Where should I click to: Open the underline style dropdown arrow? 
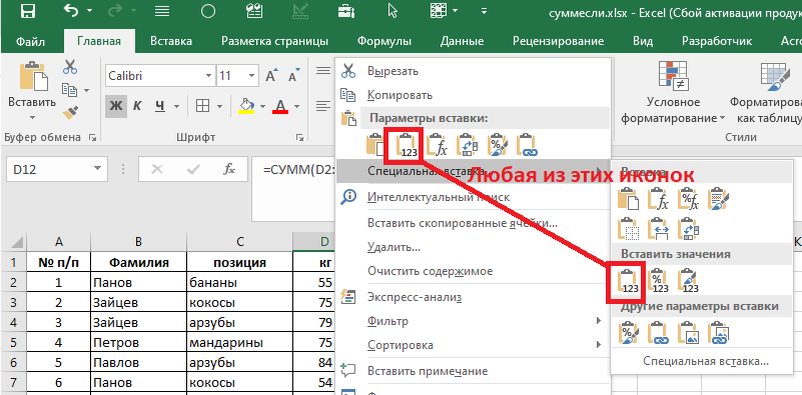click(x=177, y=106)
